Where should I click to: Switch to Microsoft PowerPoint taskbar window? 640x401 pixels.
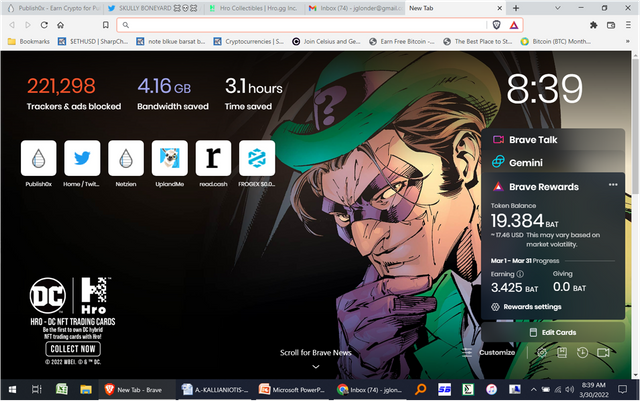tap(292, 390)
